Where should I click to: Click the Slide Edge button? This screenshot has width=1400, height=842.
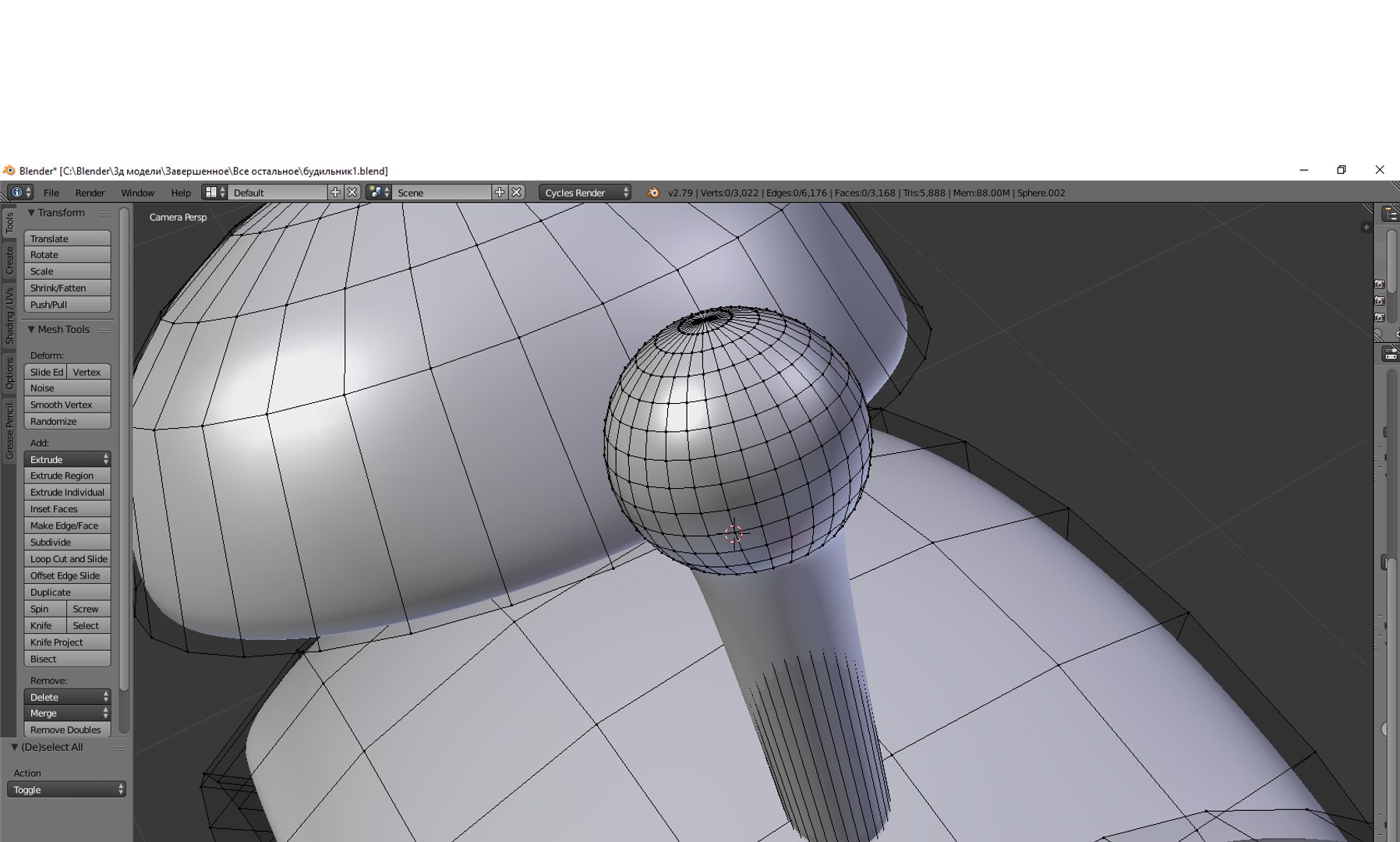[x=45, y=372]
